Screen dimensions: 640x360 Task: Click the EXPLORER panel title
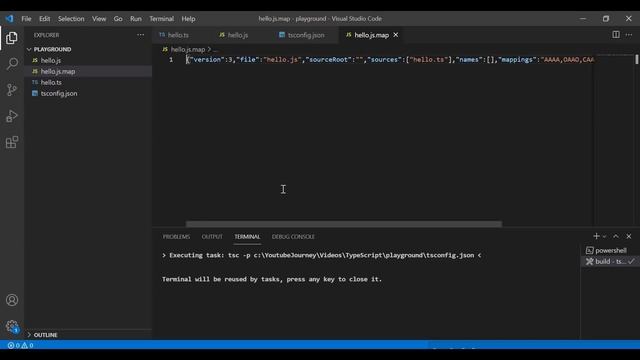[47, 35]
